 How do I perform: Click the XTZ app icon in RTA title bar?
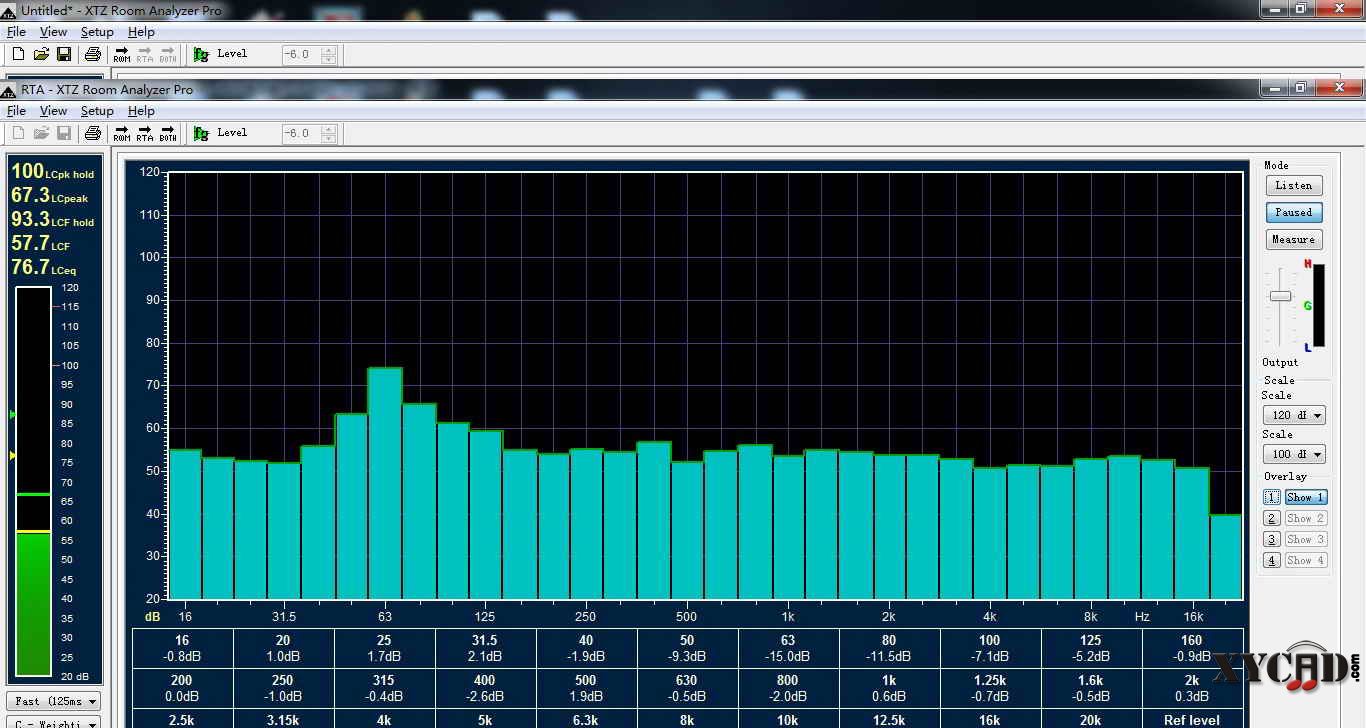9,90
